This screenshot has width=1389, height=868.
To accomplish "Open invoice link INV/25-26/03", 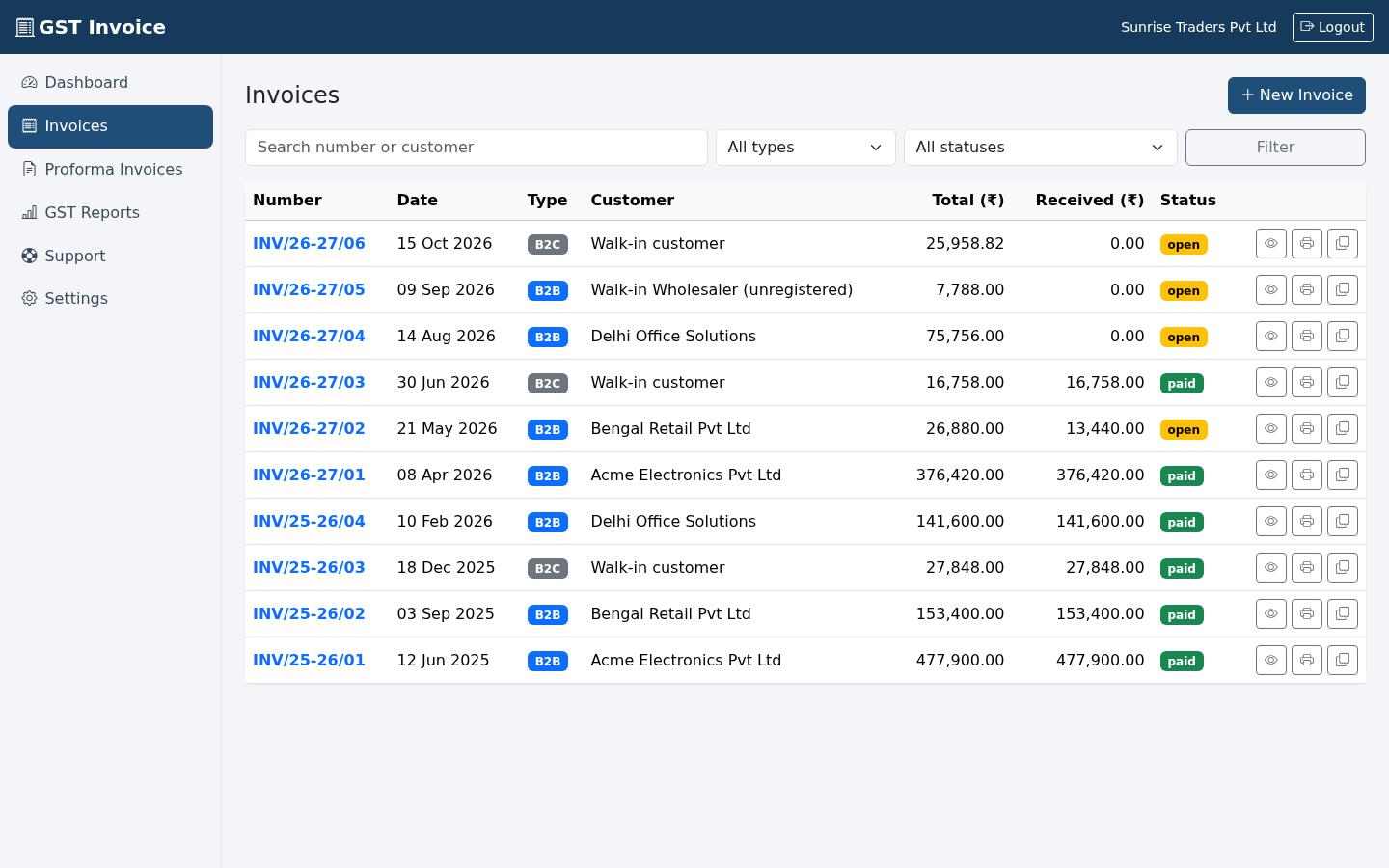I will (309, 568).
